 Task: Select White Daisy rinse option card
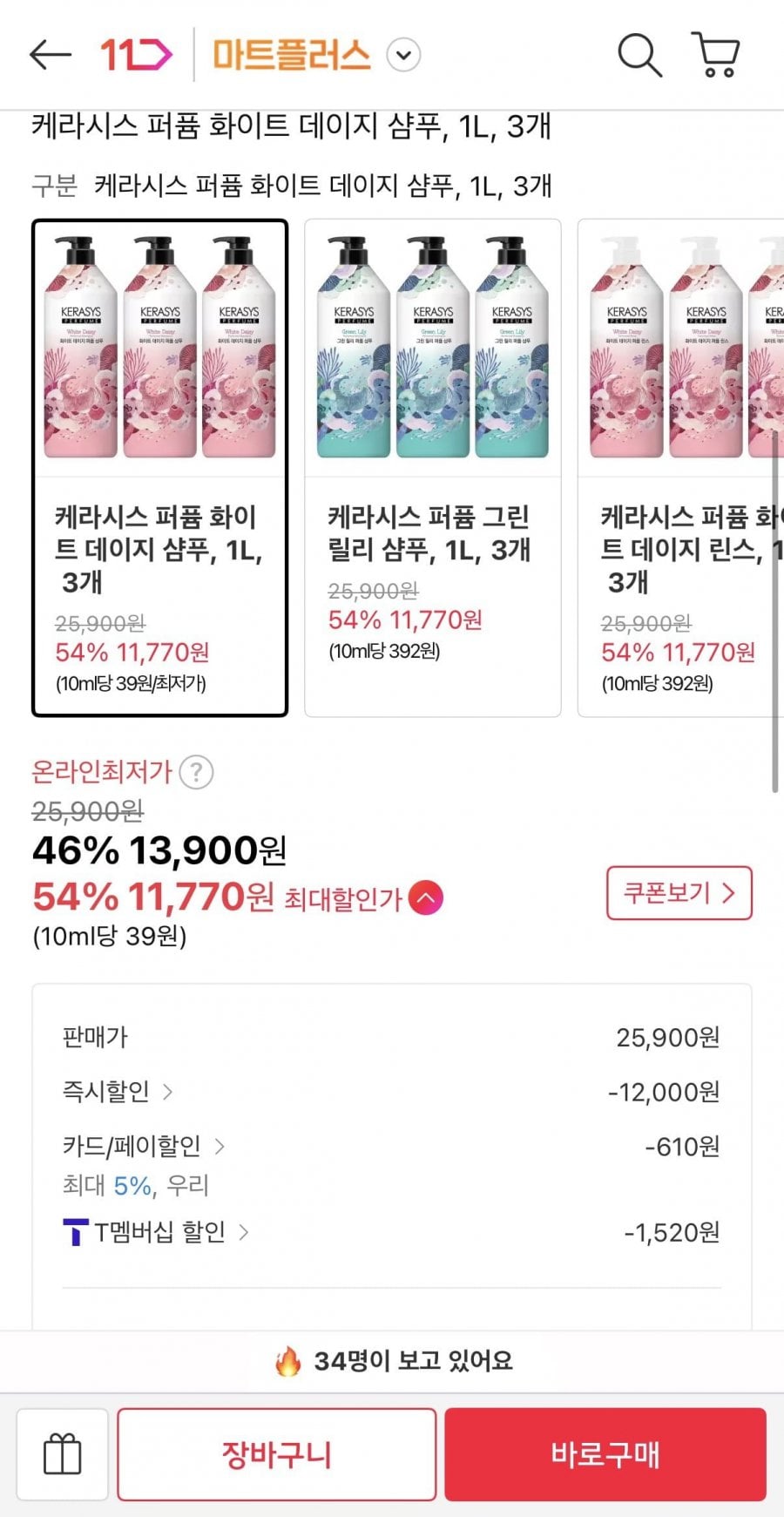[679, 468]
